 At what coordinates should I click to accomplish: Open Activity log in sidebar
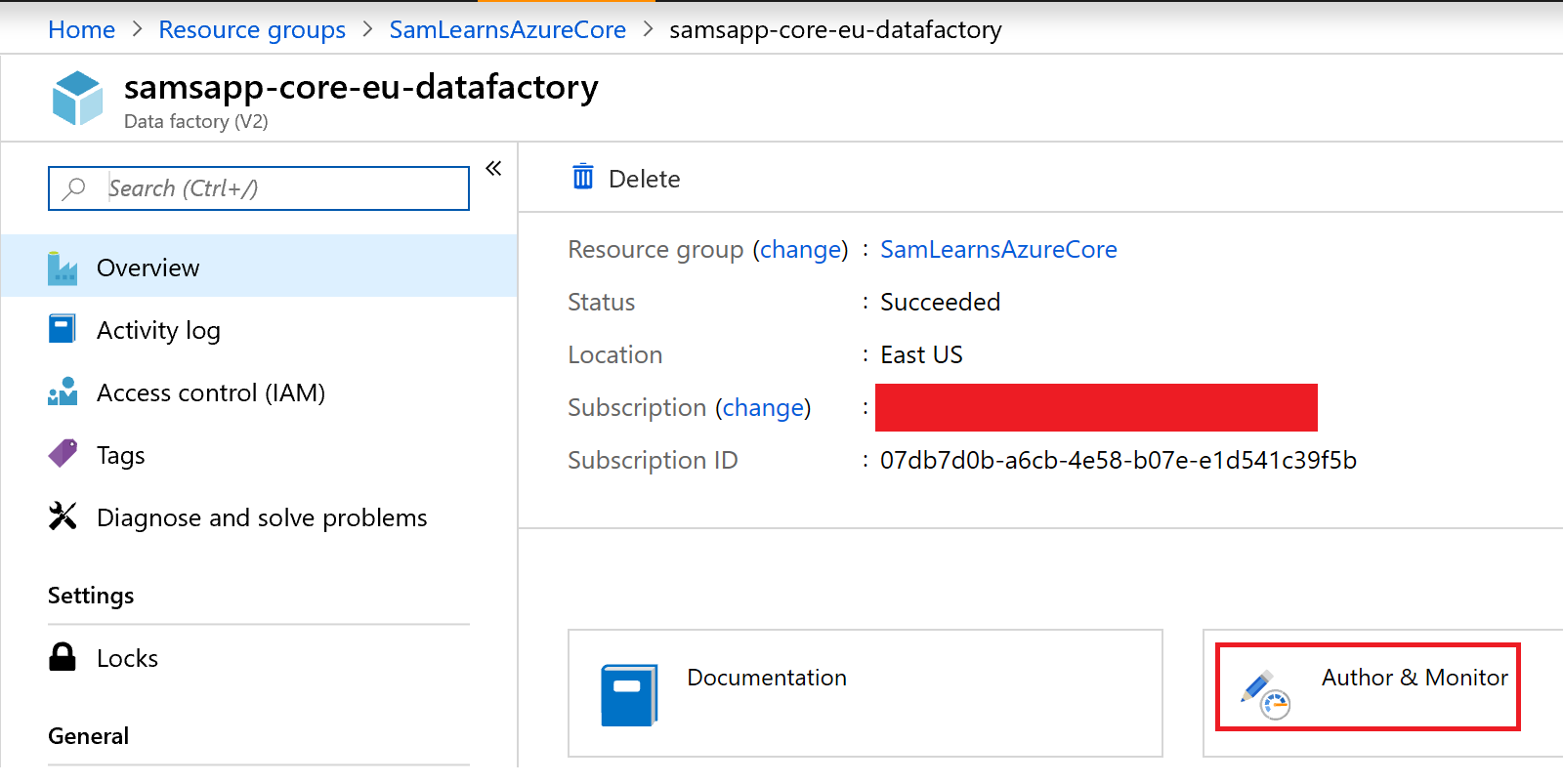click(158, 330)
